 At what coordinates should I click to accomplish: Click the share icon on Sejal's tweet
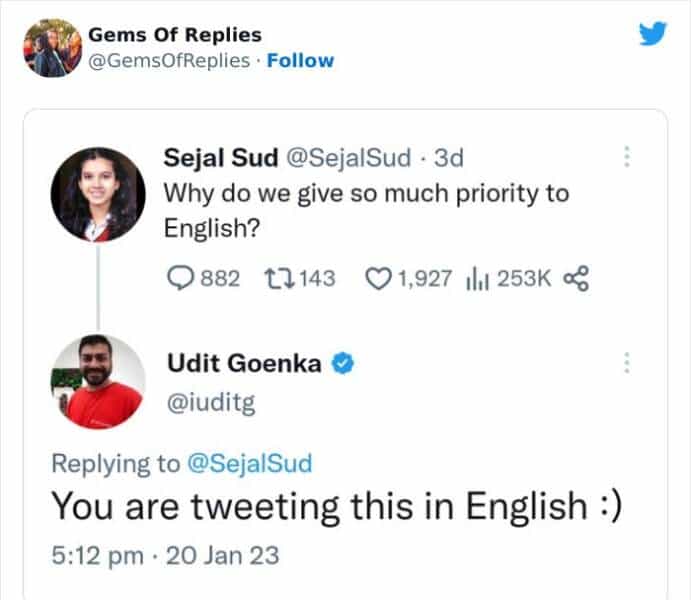click(577, 278)
